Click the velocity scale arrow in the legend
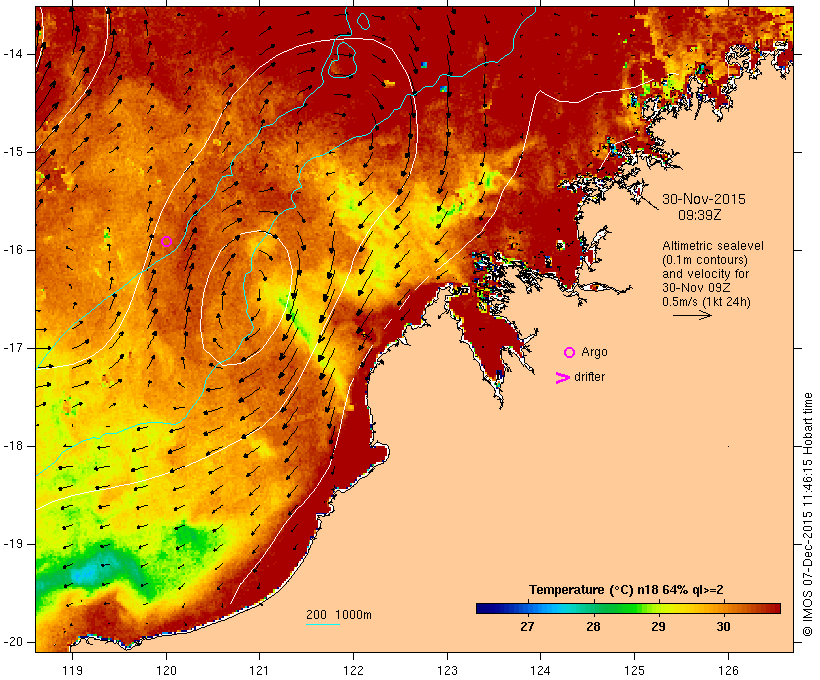Viewport: 820px width, 680px height. (692, 315)
